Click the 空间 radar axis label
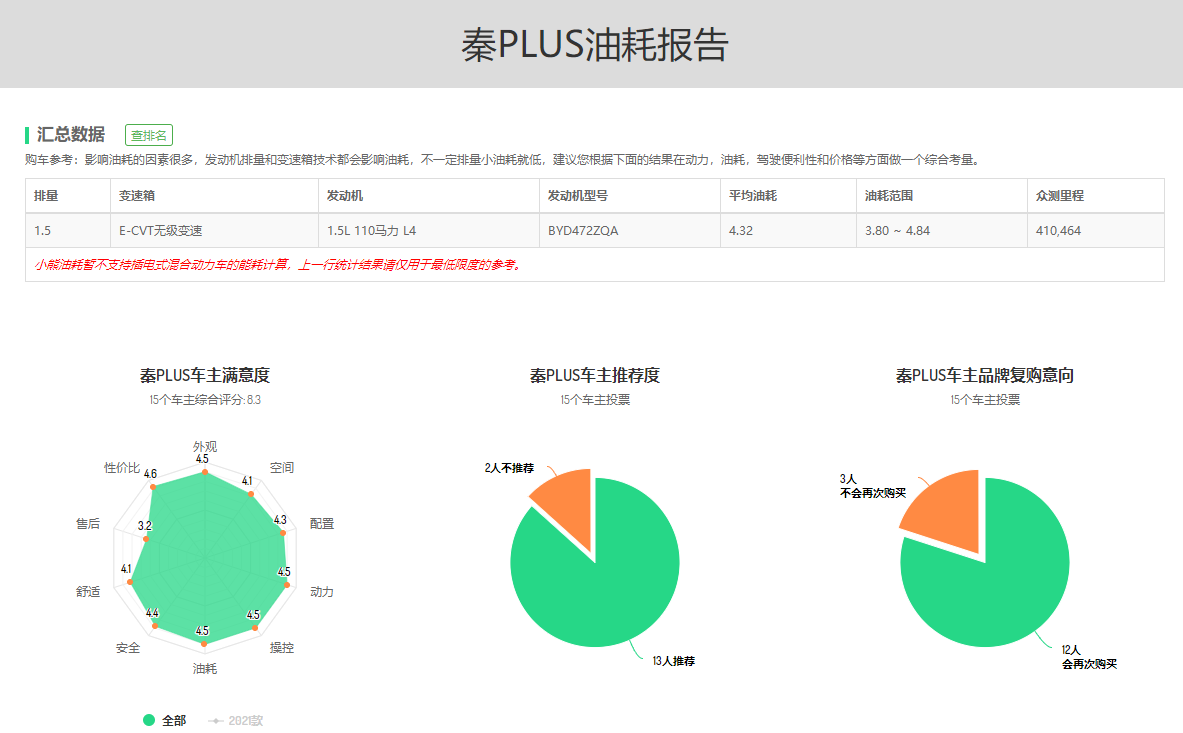 [281, 468]
